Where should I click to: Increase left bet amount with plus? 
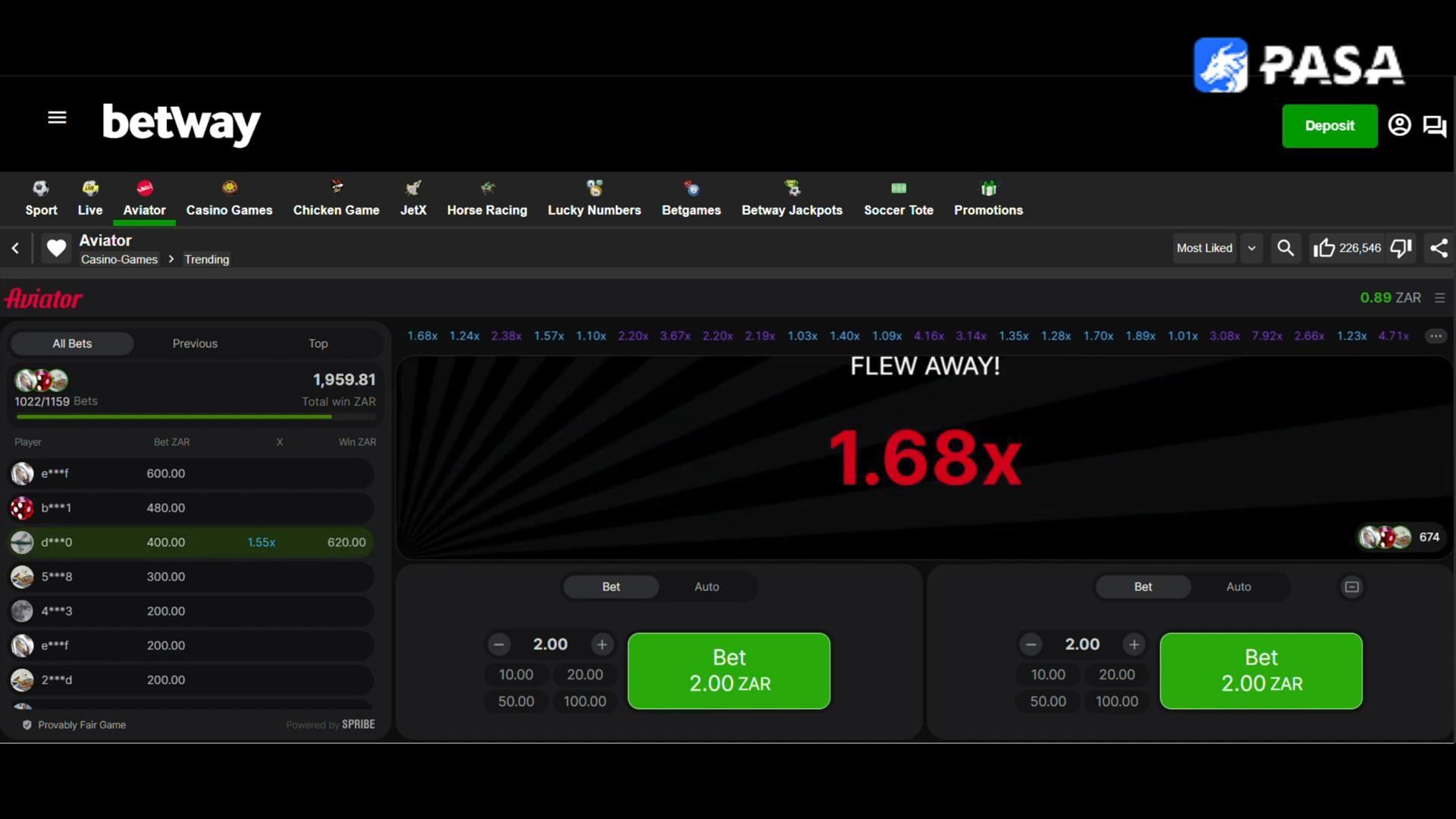[x=602, y=645]
